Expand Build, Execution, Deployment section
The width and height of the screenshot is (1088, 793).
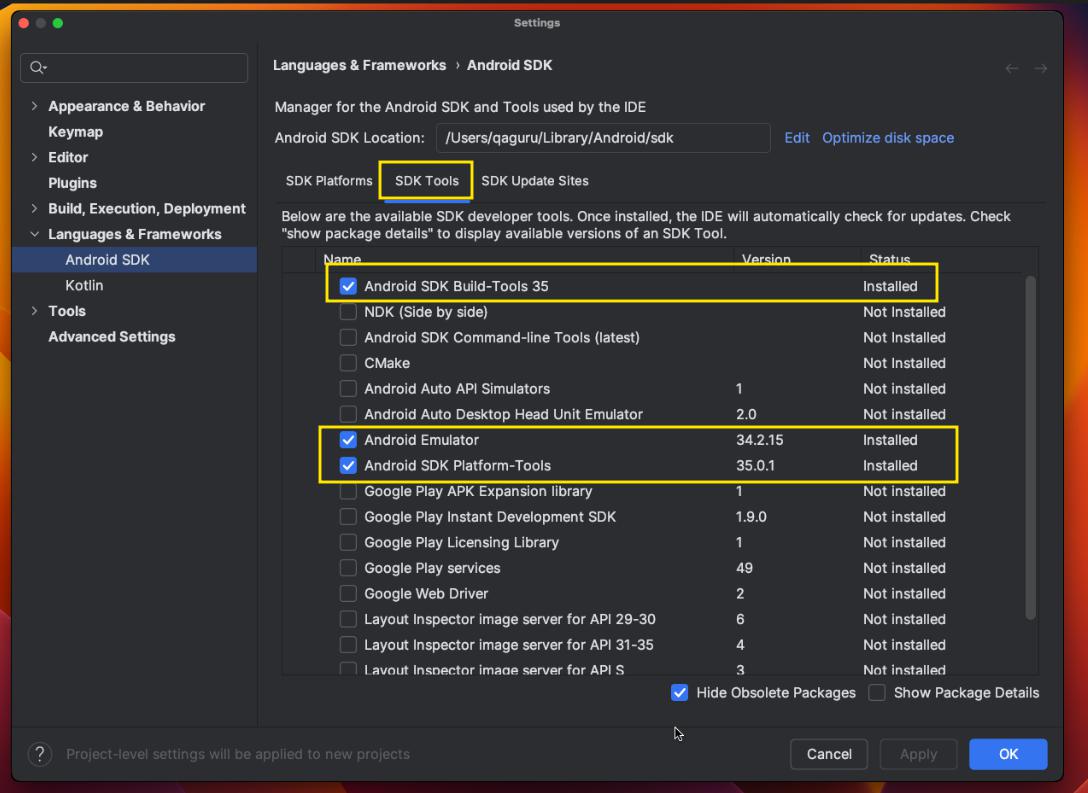[34, 209]
